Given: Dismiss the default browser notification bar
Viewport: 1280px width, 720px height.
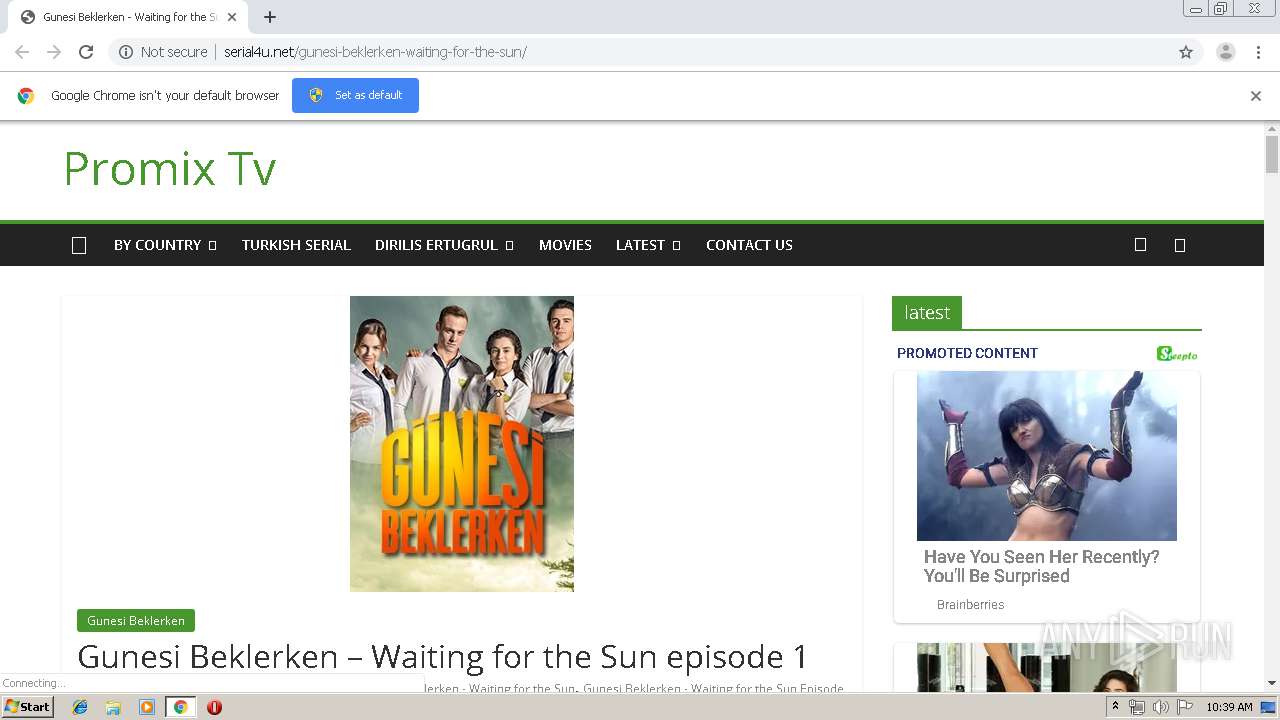Looking at the screenshot, I should (x=1256, y=96).
